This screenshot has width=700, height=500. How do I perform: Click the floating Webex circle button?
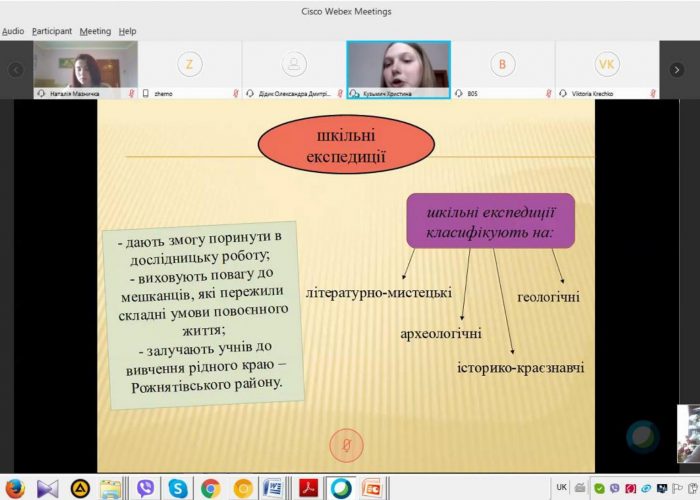pos(643,437)
